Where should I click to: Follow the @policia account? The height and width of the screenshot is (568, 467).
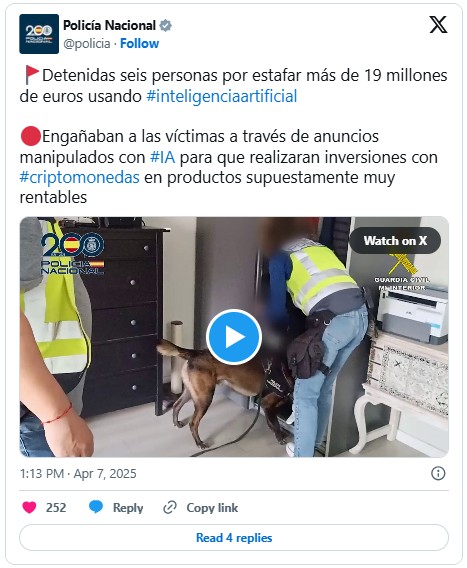pyautogui.click(x=139, y=43)
